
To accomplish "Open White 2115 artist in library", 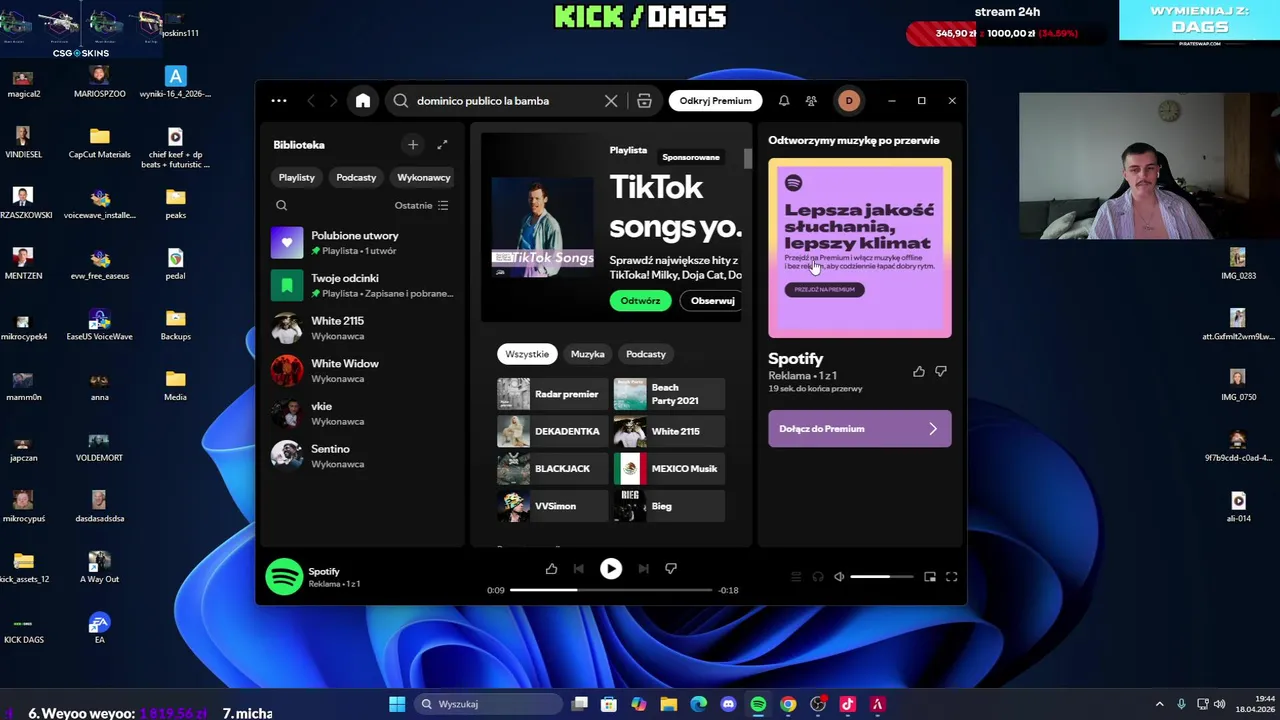I will coord(363,328).
